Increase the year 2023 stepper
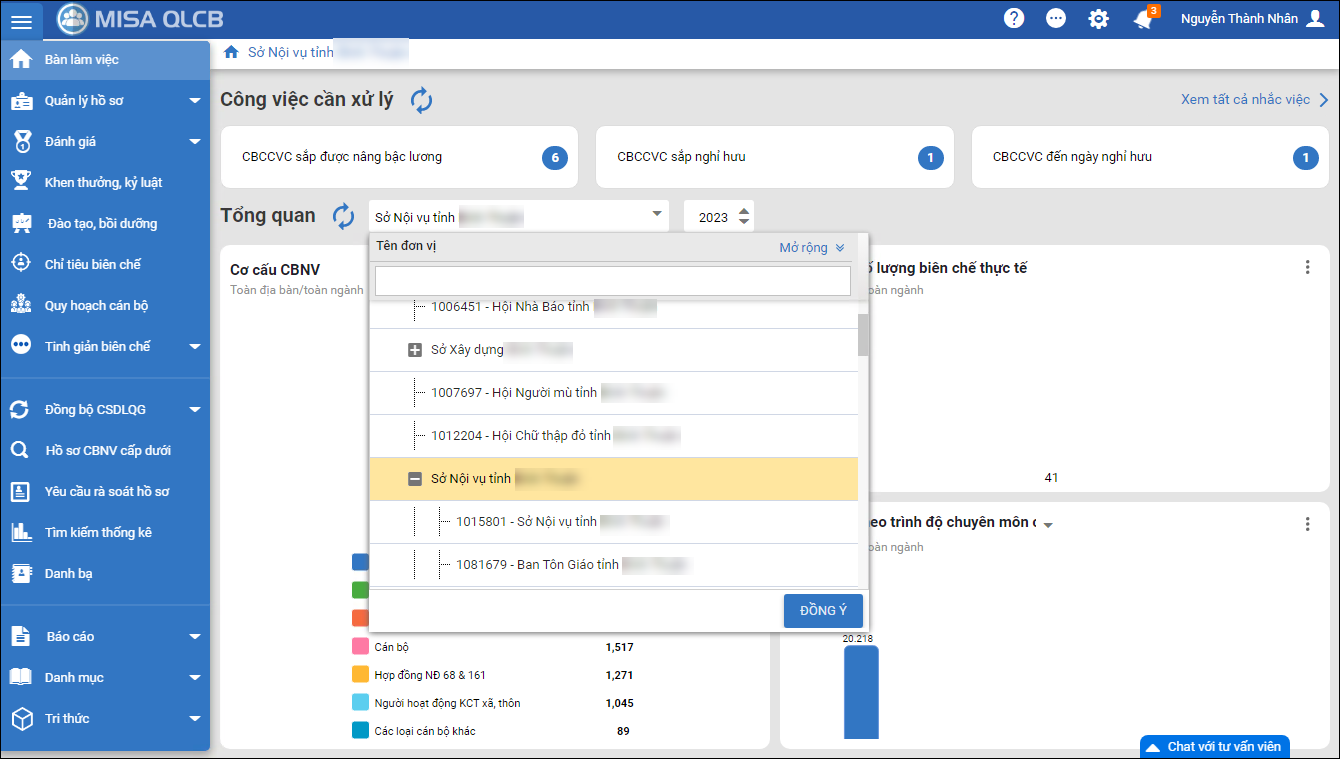Screen dimensions: 1340x759 tap(743, 211)
